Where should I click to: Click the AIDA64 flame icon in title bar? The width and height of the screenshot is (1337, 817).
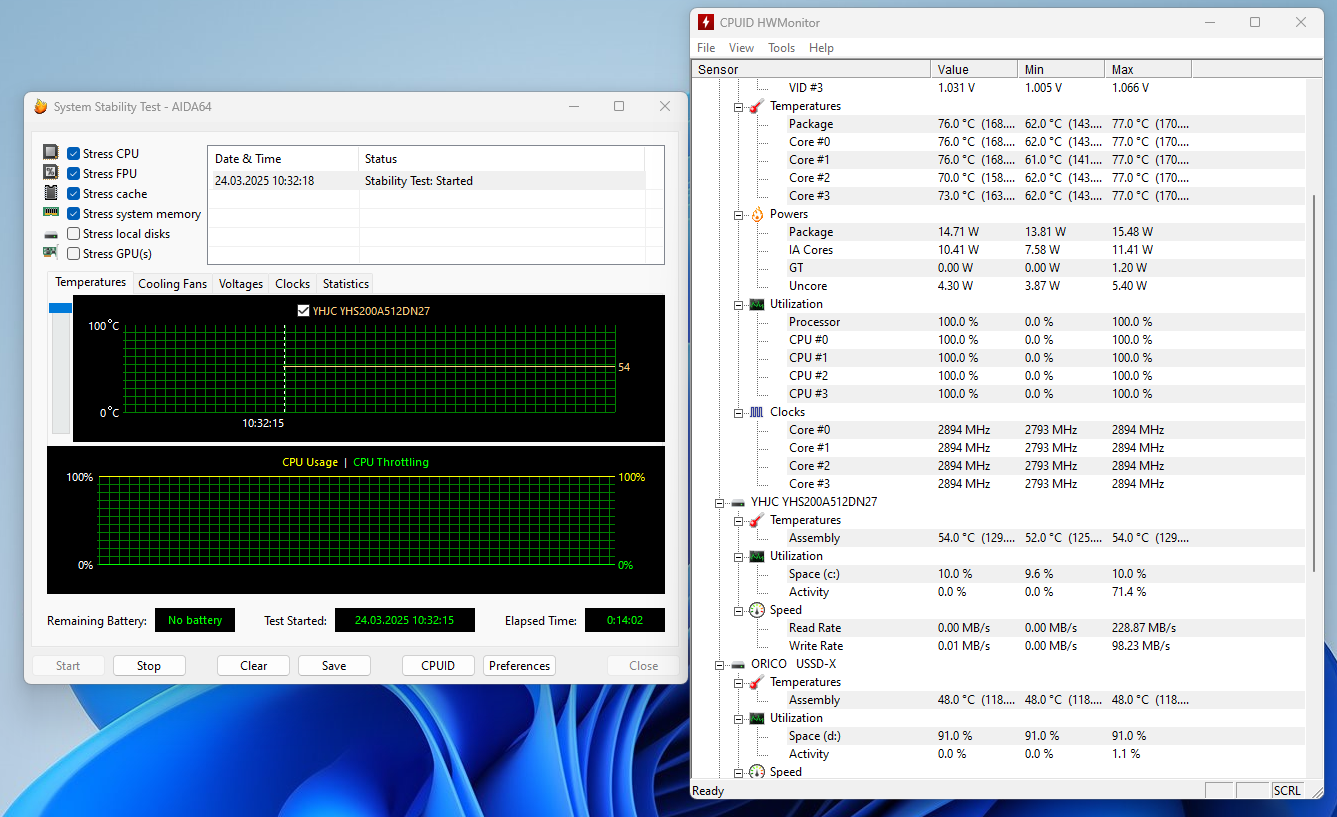click(x=40, y=106)
